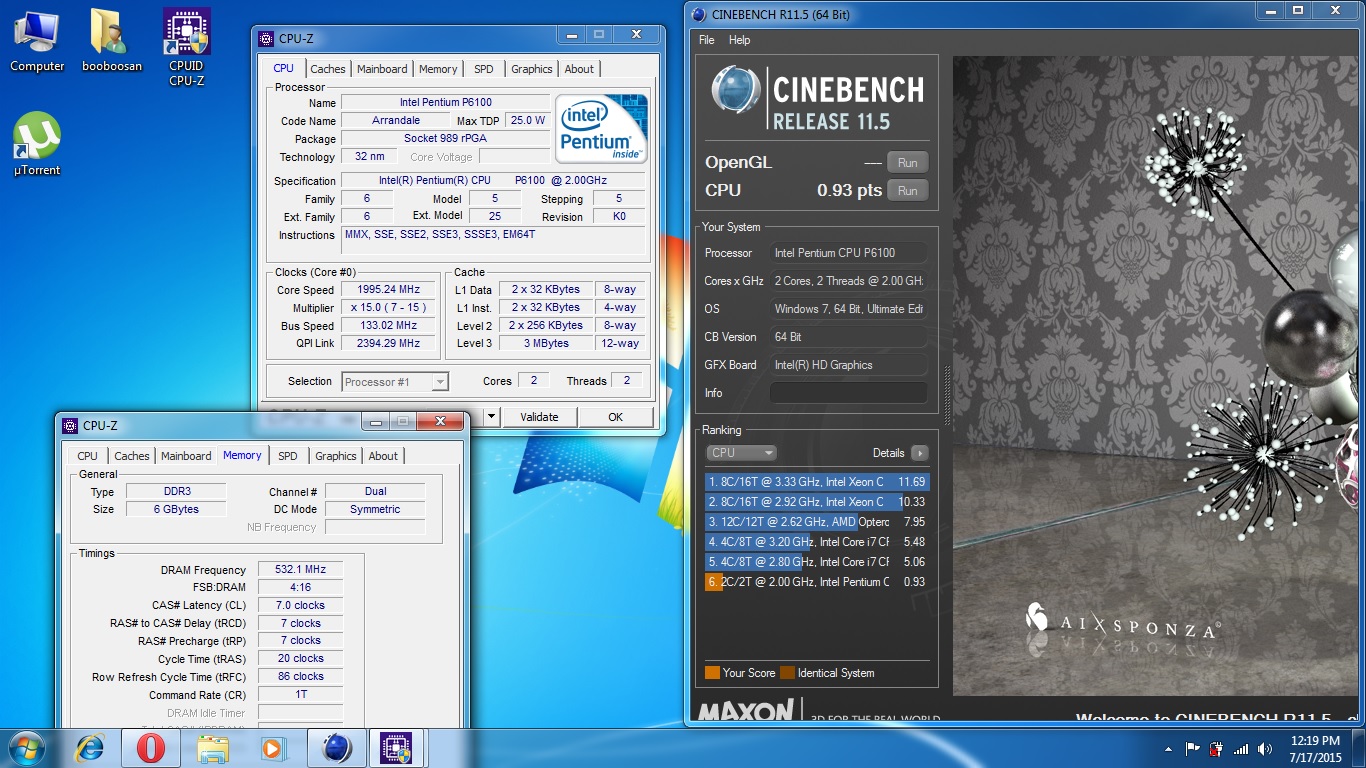This screenshot has width=1366, height=768.
Task: Open the volume speaker tray icon
Action: tap(1265, 748)
